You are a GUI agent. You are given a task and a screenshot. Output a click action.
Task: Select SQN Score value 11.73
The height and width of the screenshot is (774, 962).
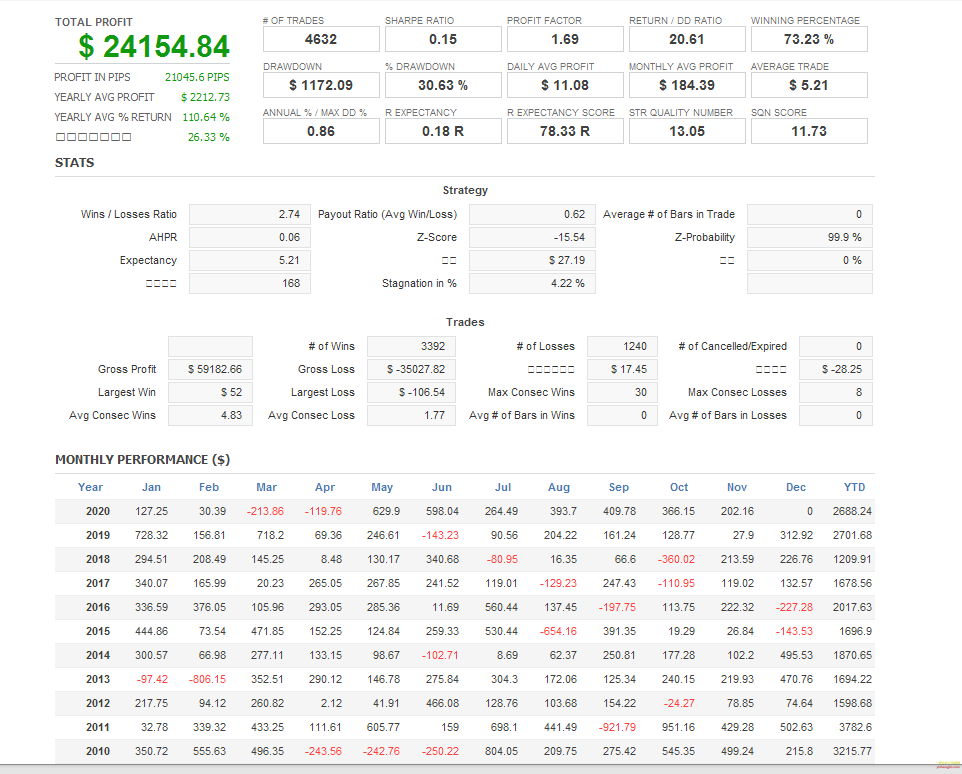click(809, 131)
